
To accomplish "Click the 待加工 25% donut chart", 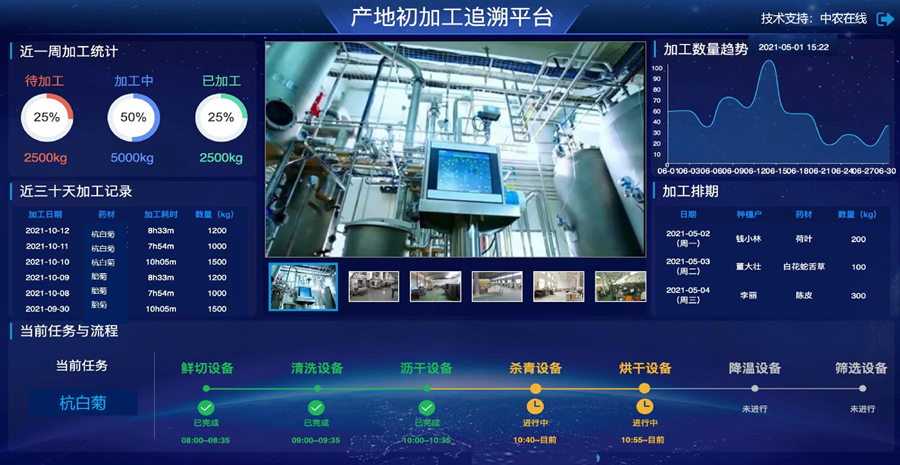I will (46, 118).
